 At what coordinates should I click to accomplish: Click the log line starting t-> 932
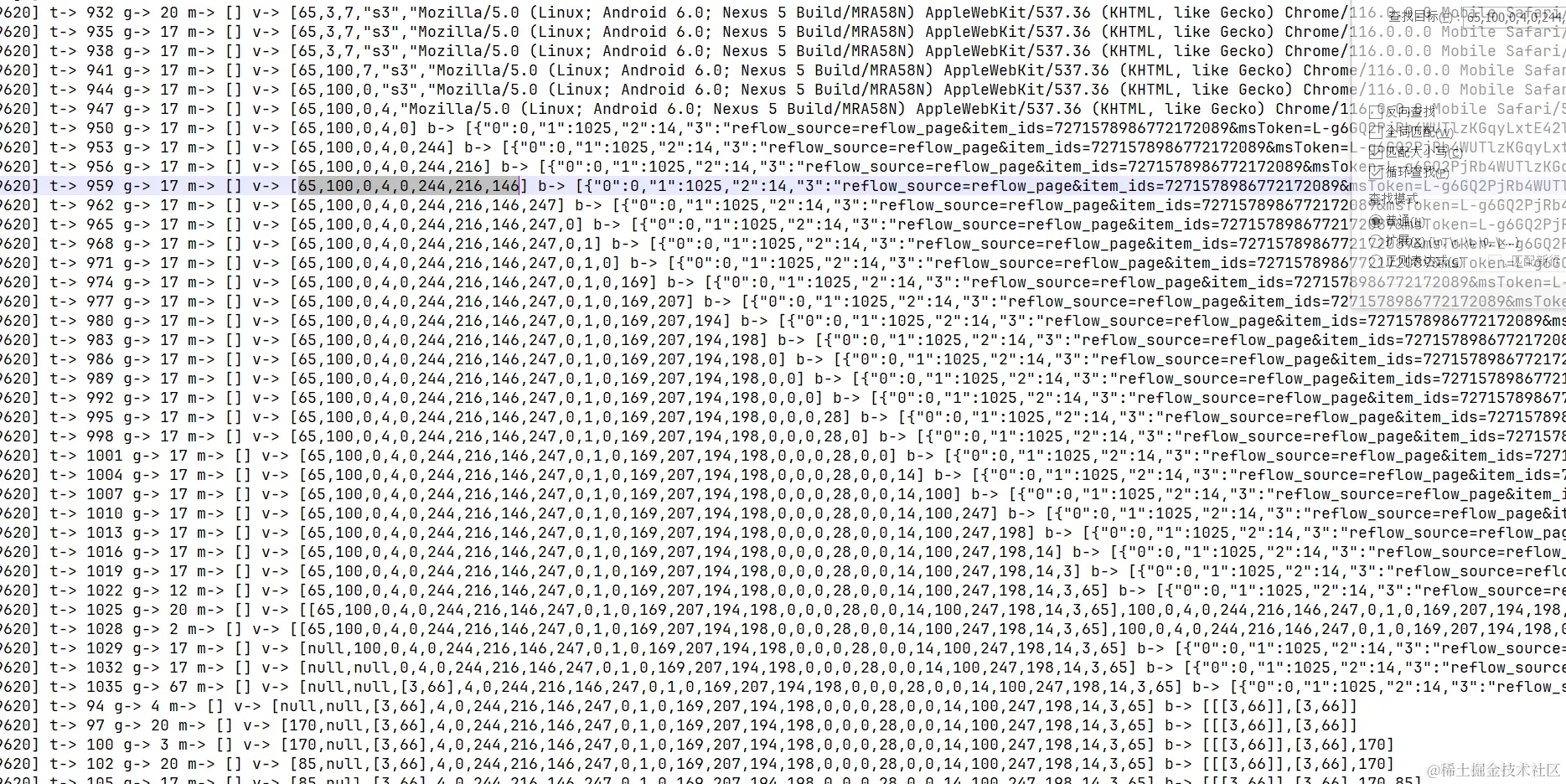[x=783, y=13]
